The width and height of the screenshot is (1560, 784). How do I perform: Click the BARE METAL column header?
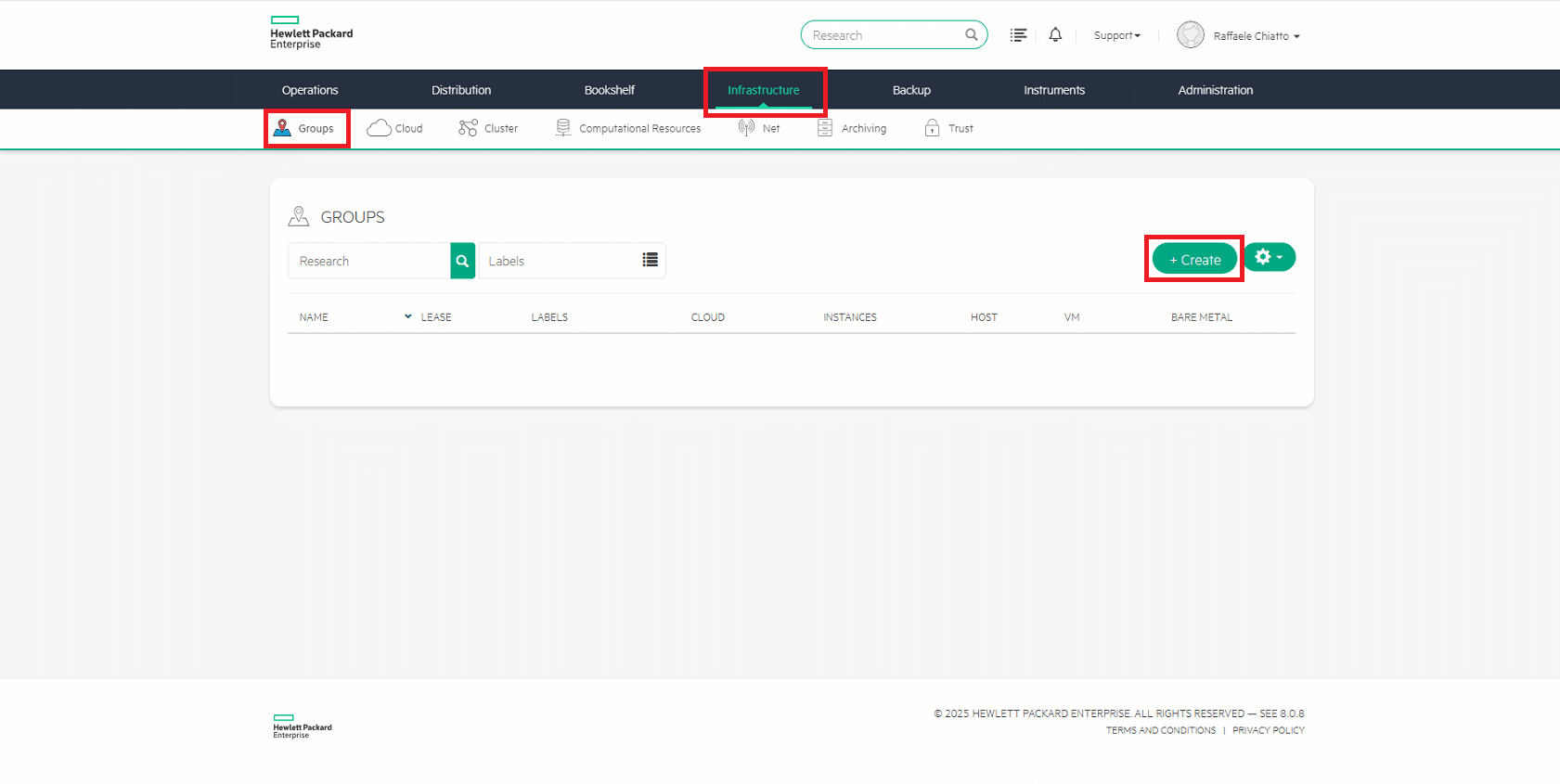(1202, 317)
